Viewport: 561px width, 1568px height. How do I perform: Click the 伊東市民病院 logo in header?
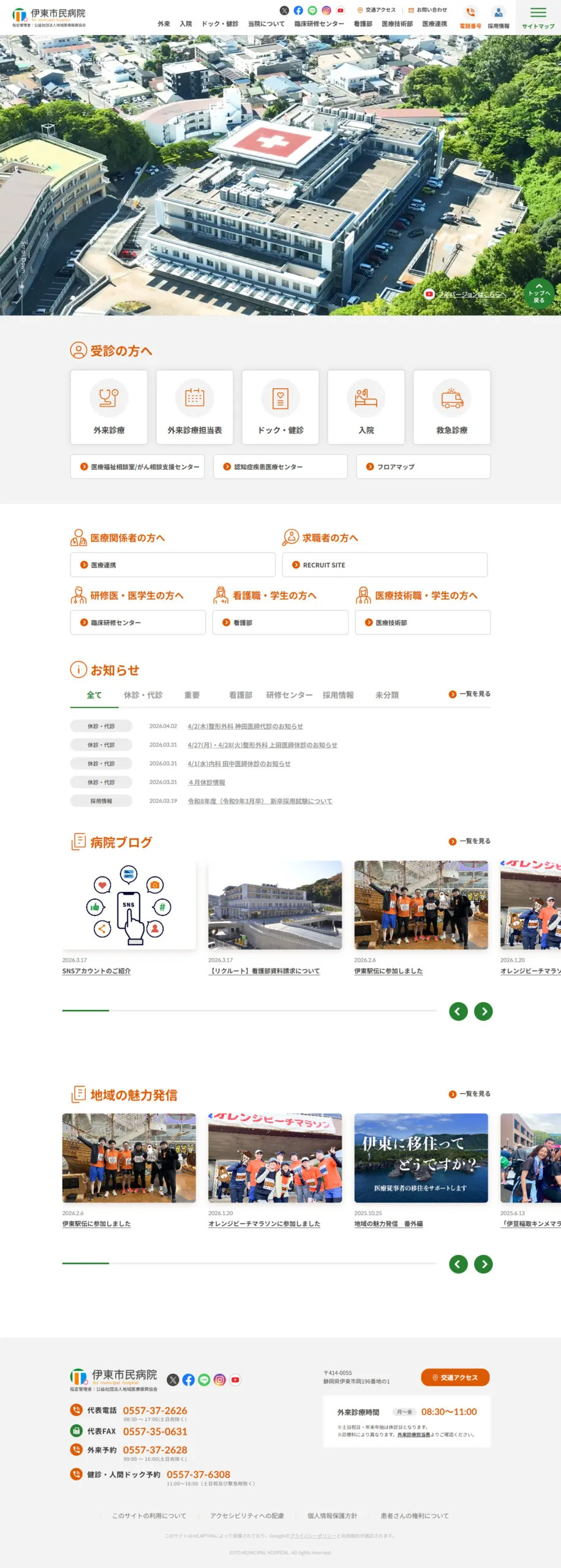pyautogui.click(x=49, y=17)
